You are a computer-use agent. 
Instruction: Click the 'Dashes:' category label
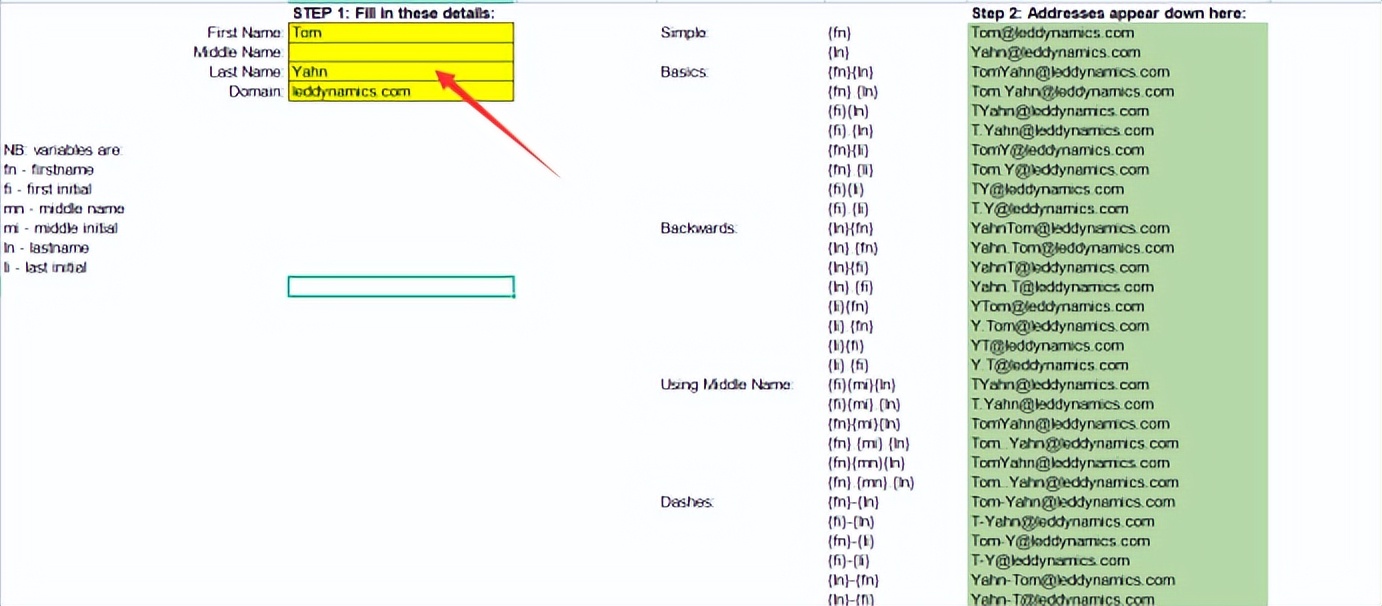(687, 502)
